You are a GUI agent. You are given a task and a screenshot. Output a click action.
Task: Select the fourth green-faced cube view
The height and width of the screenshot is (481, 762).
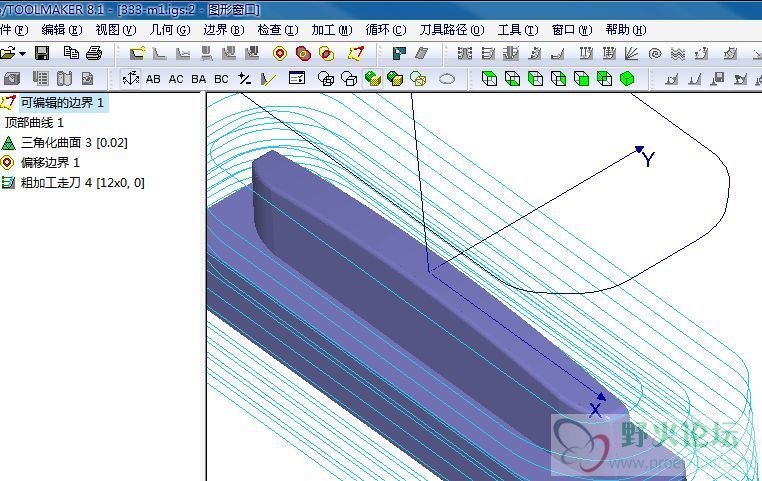pyautogui.click(x=558, y=78)
